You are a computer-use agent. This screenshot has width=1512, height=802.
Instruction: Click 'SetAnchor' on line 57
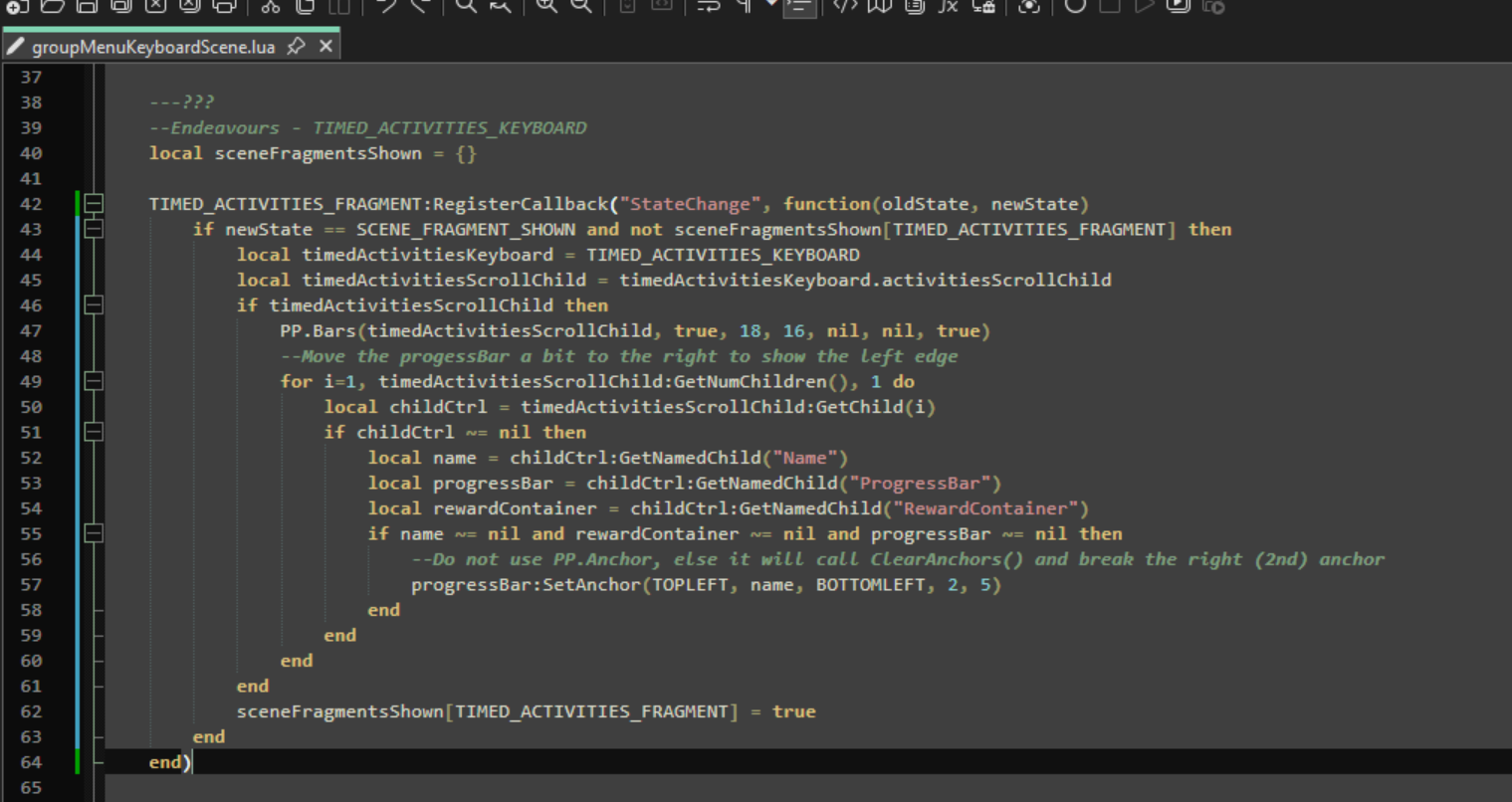pos(591,584)
